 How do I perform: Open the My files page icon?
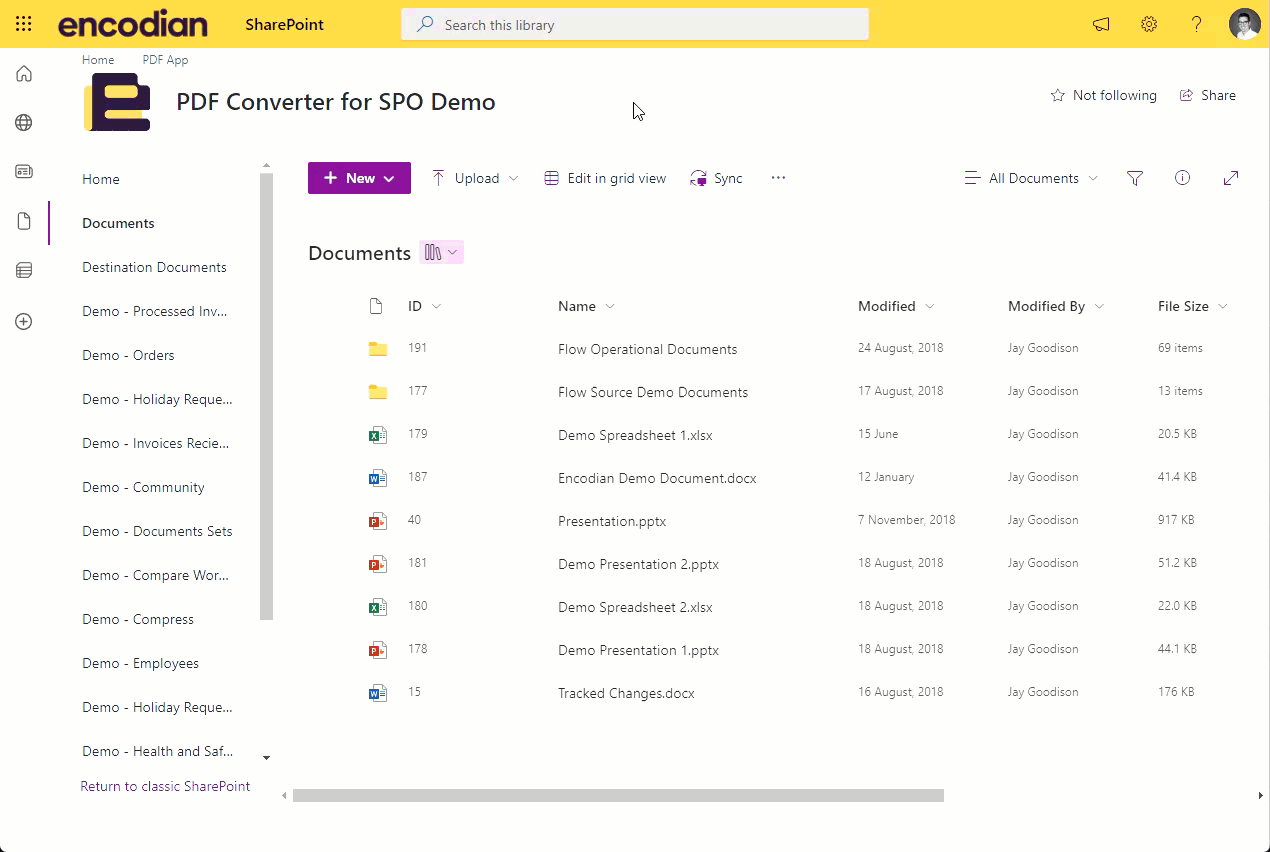point(24,221)
